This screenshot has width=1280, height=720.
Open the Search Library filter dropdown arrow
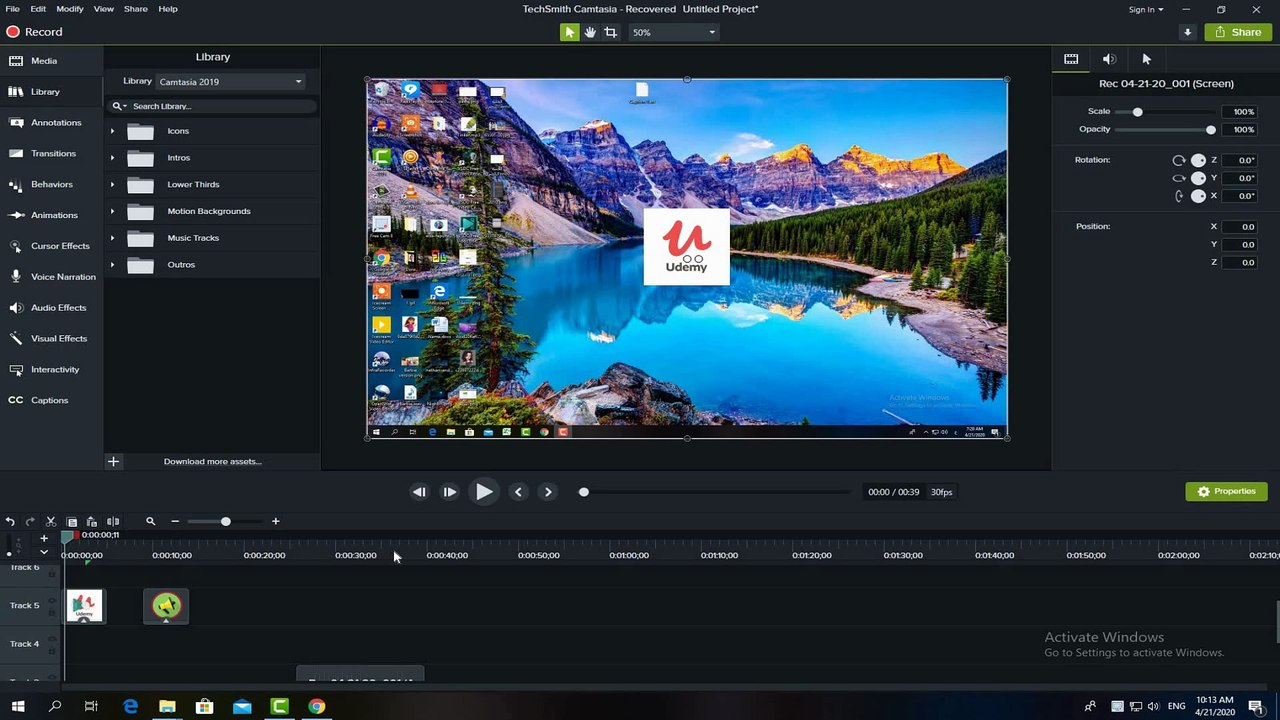point(124,107)
